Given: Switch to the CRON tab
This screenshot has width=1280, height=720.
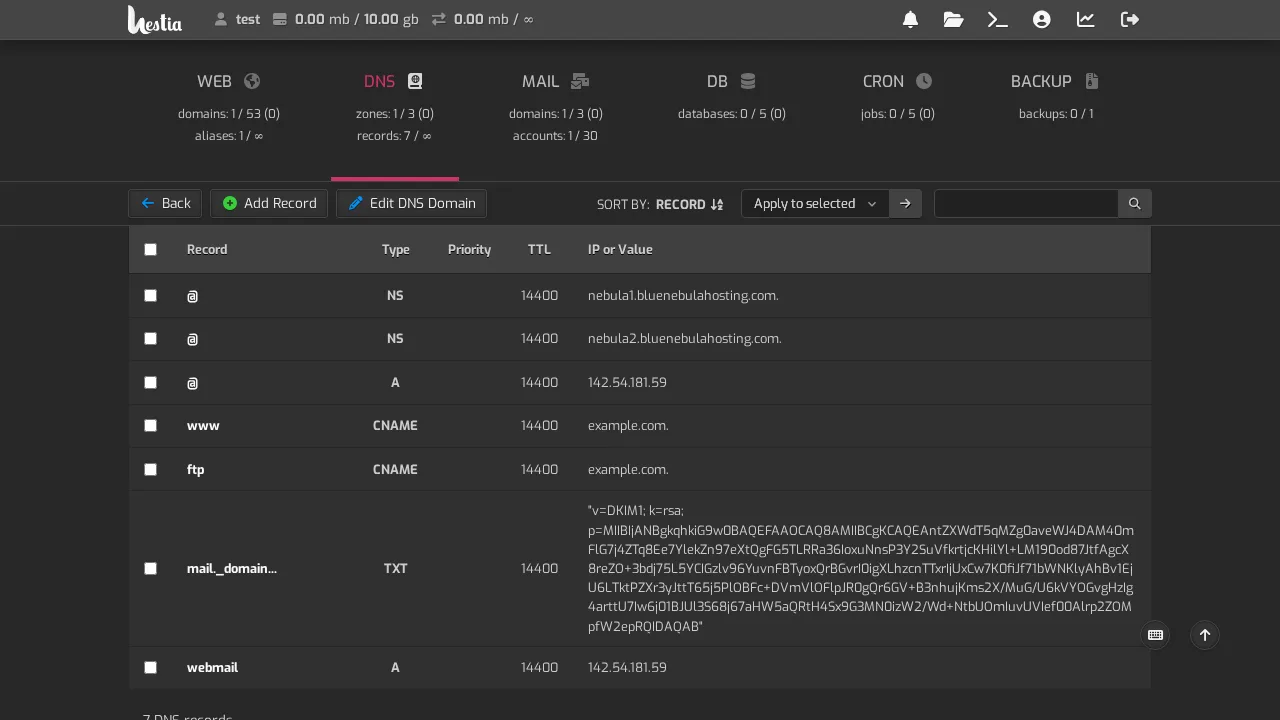Looking at the screenshot, I should pyautogui.click(x=898, y=109).
